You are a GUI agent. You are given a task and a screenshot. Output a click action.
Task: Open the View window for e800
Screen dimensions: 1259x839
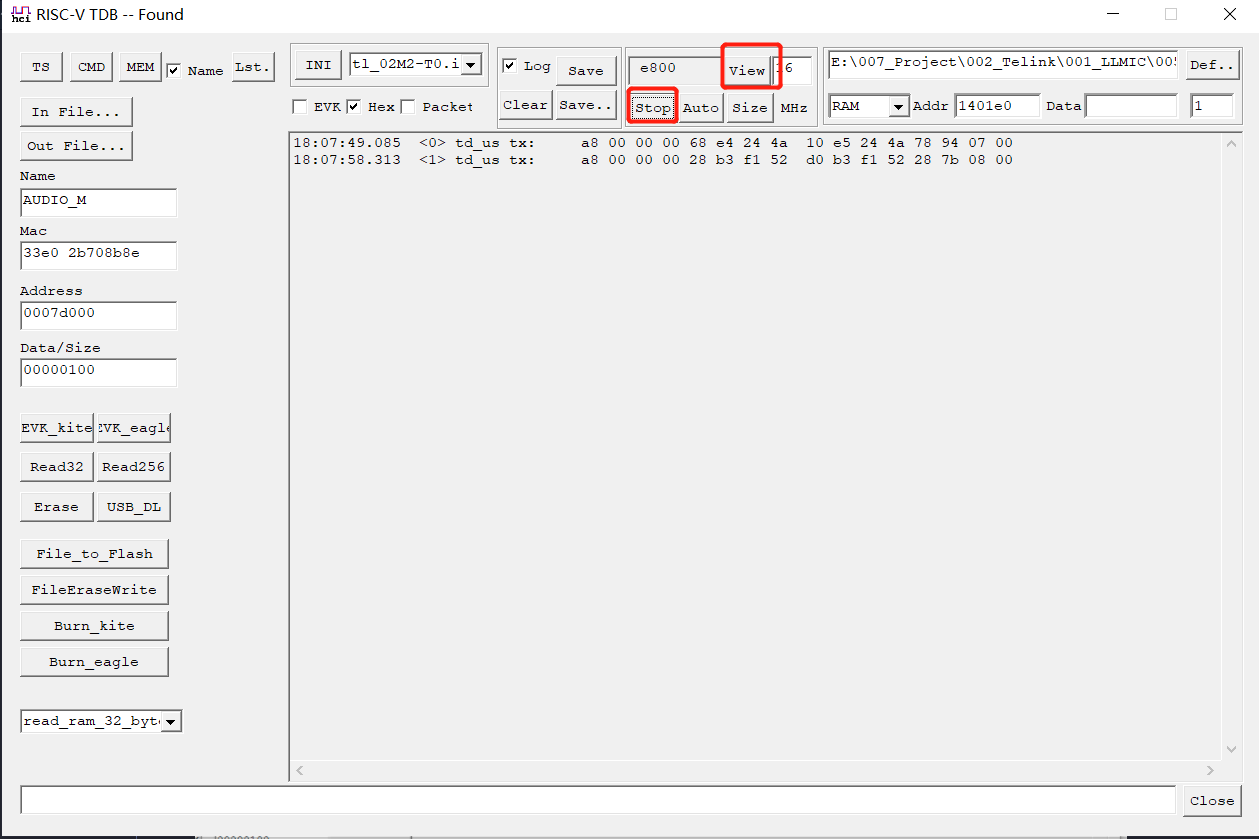coord(748,70)
